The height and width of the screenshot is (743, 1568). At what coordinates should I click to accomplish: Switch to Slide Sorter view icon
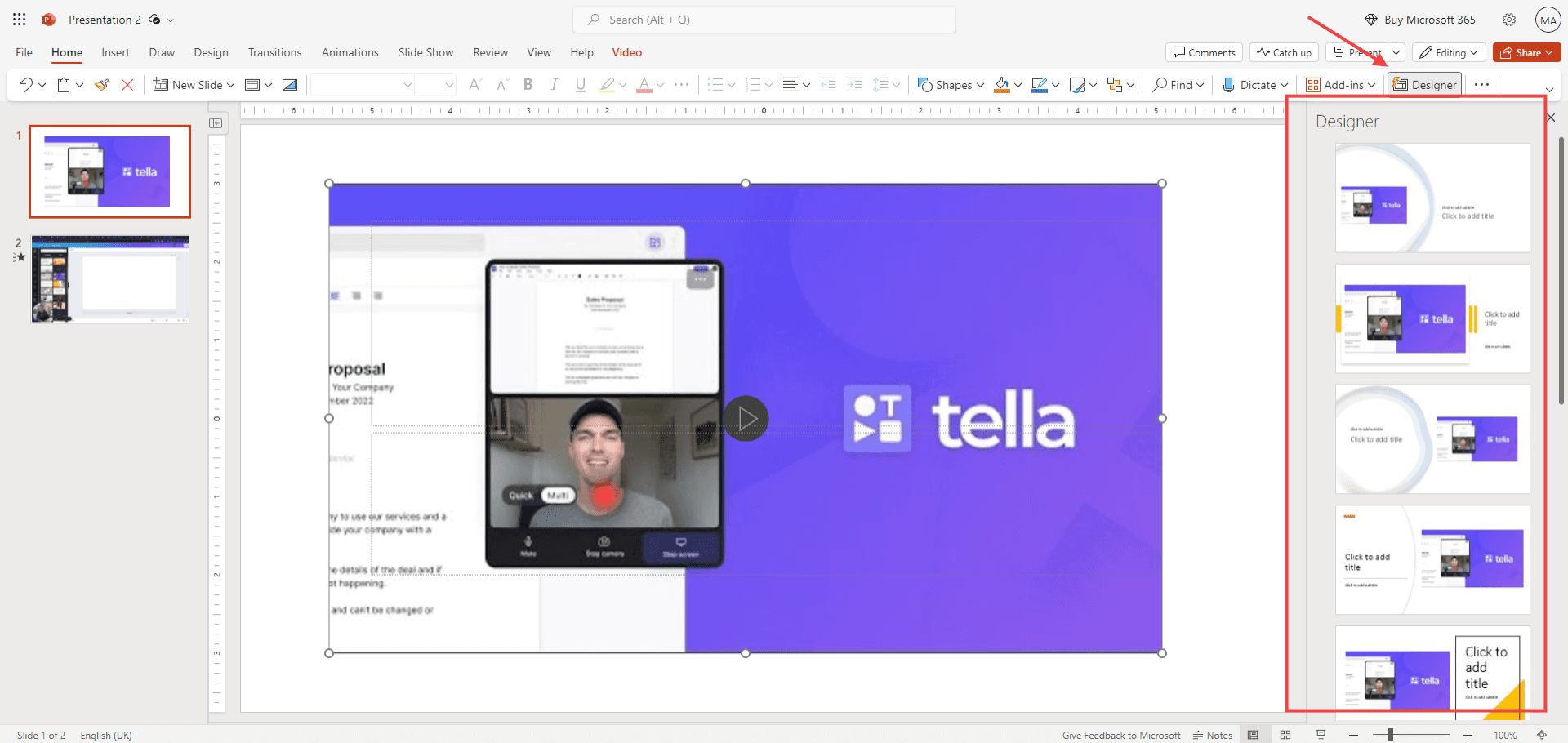1285,735
